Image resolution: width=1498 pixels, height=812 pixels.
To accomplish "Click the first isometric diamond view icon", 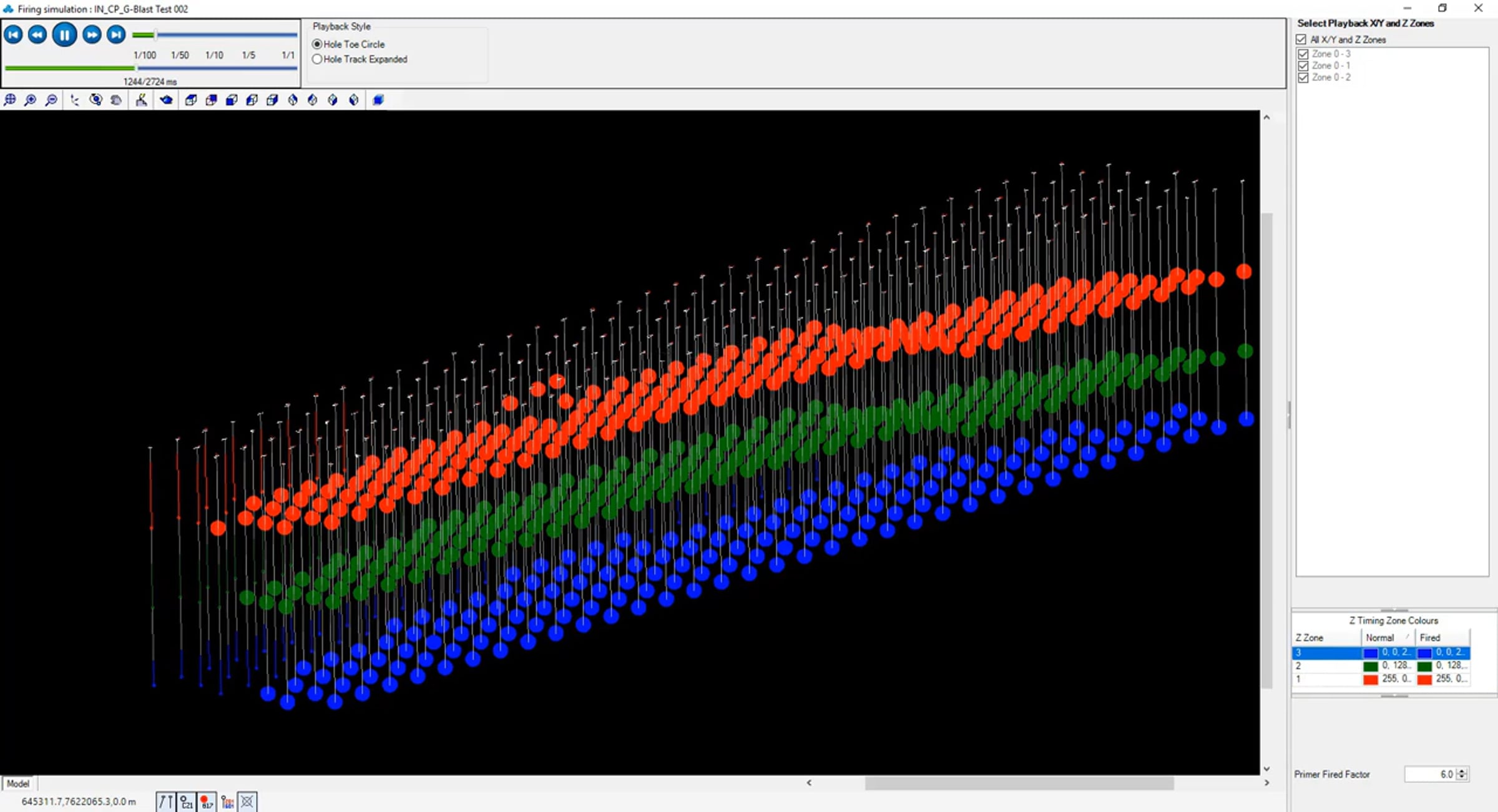I will point(293,100).
